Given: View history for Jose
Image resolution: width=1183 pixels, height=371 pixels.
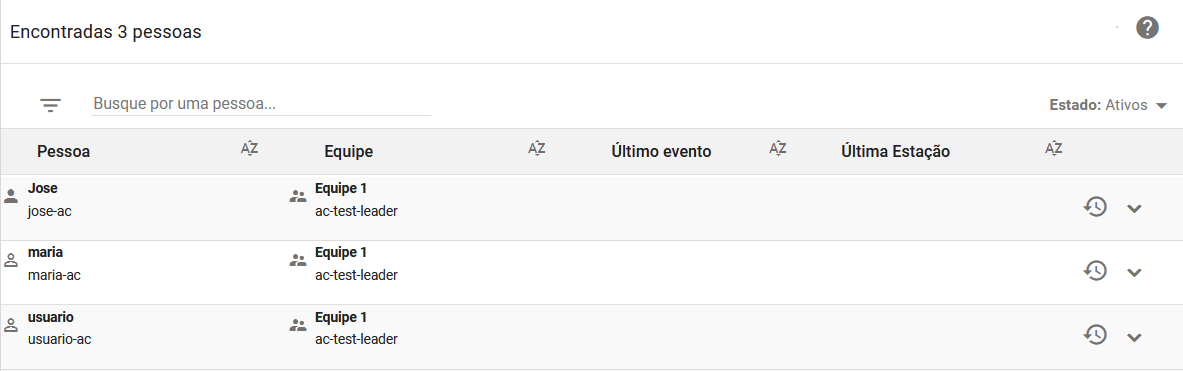Looking at the screenshot, I should click(x=1095, y=207).
